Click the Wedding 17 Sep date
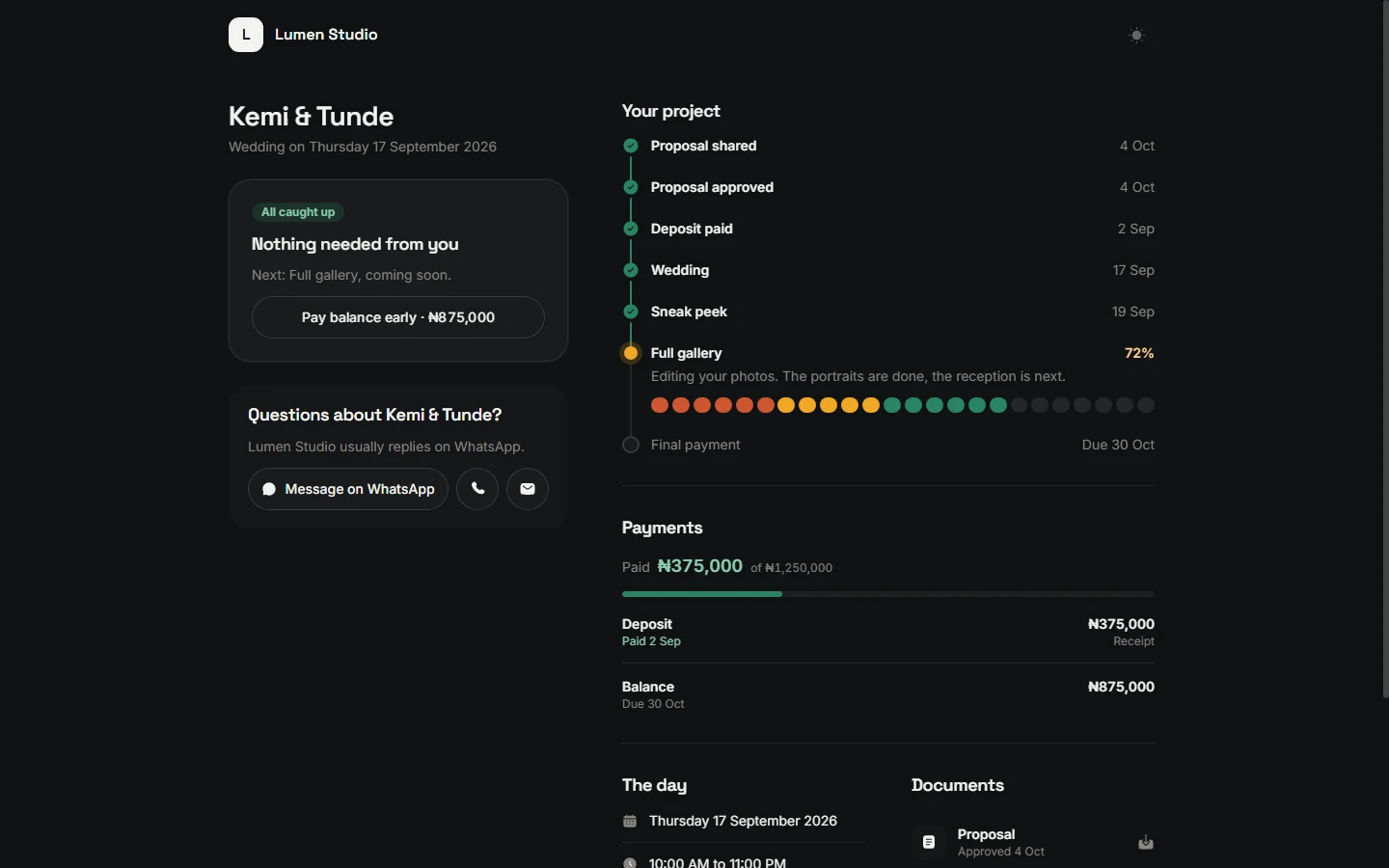 [x=1133, y=270]
